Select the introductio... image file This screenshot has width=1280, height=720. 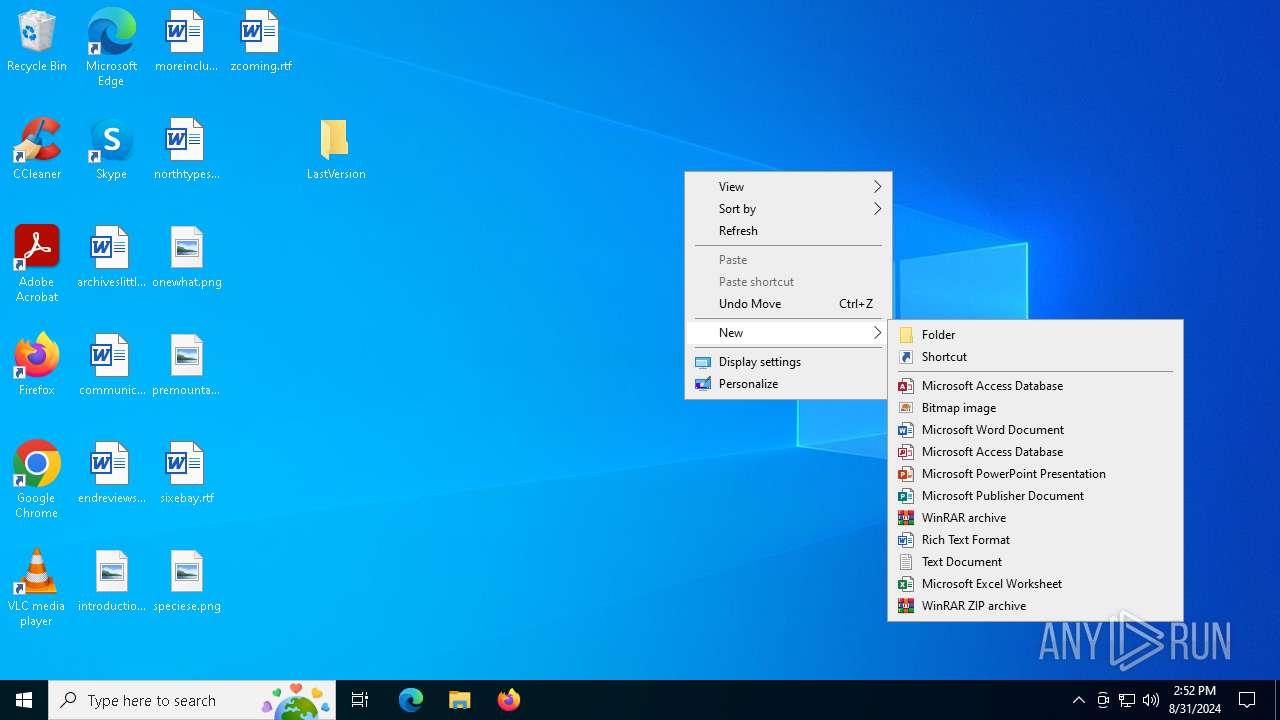[111, 582]
